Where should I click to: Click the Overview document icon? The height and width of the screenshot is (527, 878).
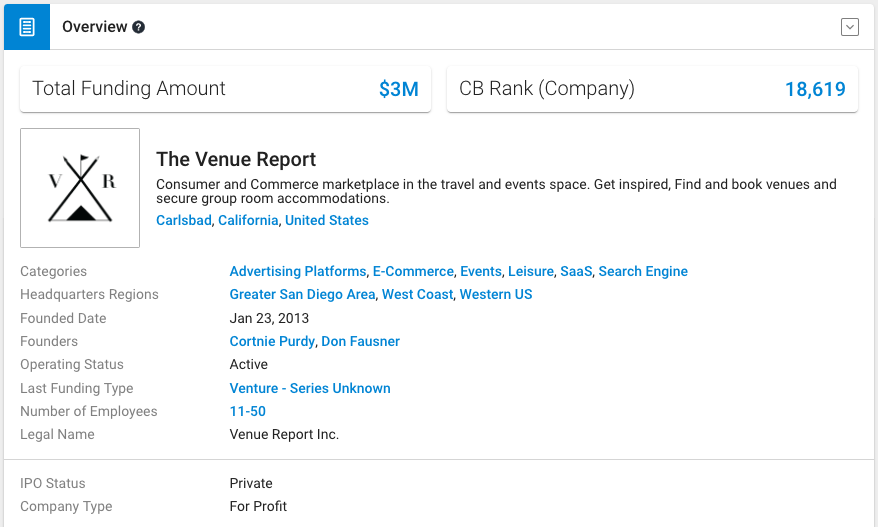(27, 27)
